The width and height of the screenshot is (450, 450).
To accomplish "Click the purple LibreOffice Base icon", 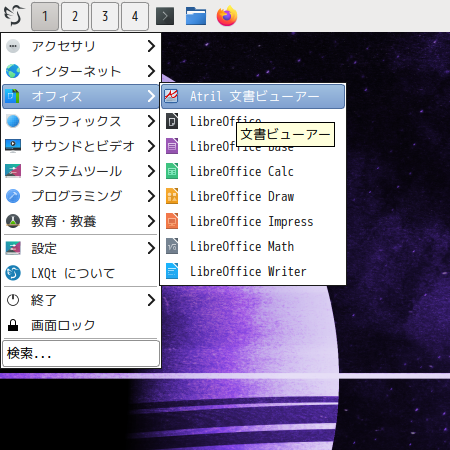I will (x=172, y=146).
